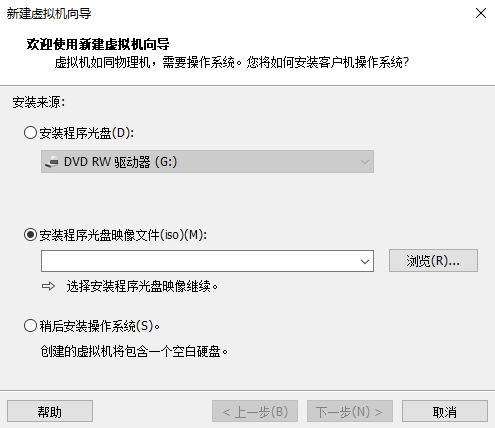495x428 pixels.
Task: Go to next step with 下一步(N)
Action: pyautogui.click(x=350, y=412)
